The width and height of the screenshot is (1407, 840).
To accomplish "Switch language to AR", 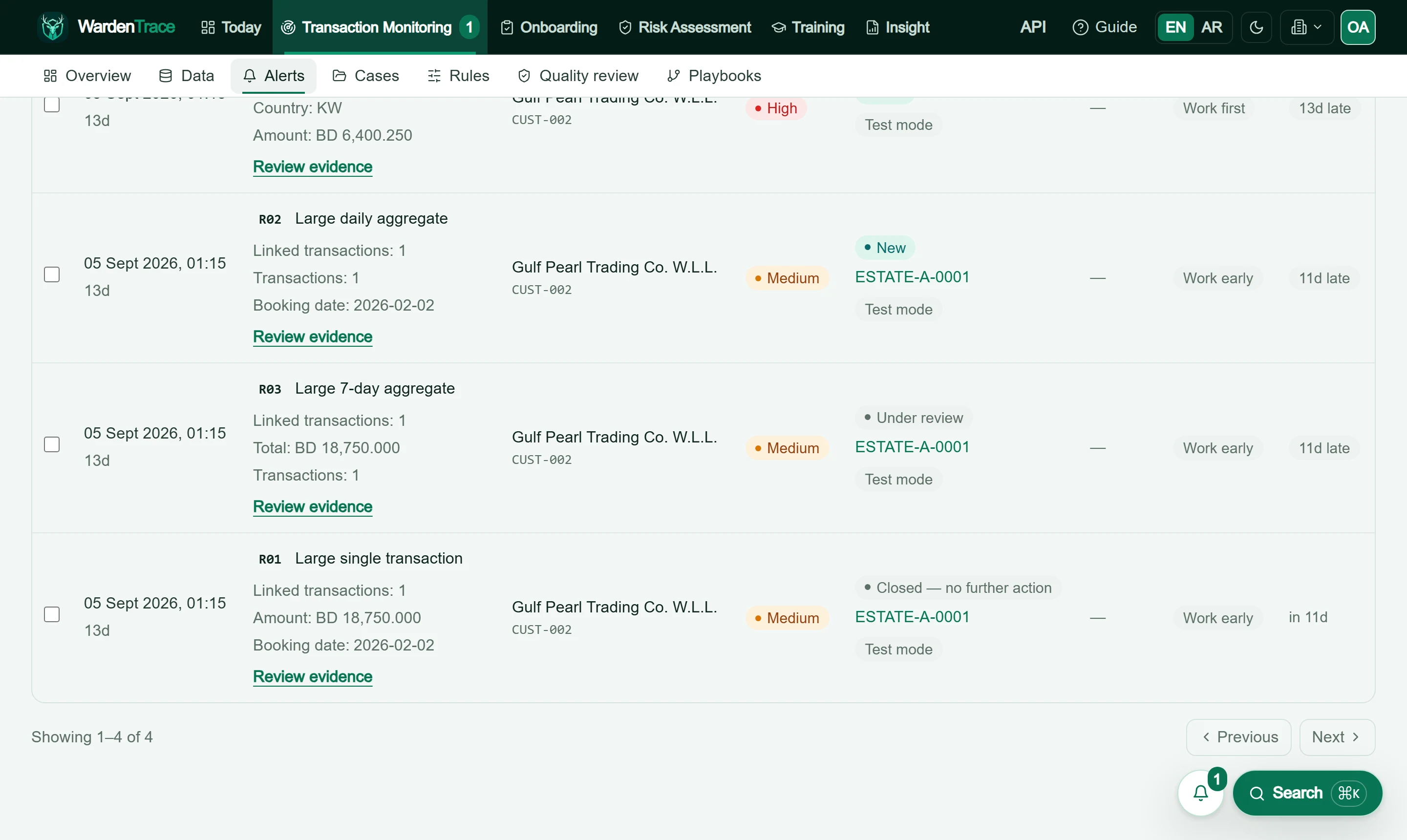I will (1211, 27).
